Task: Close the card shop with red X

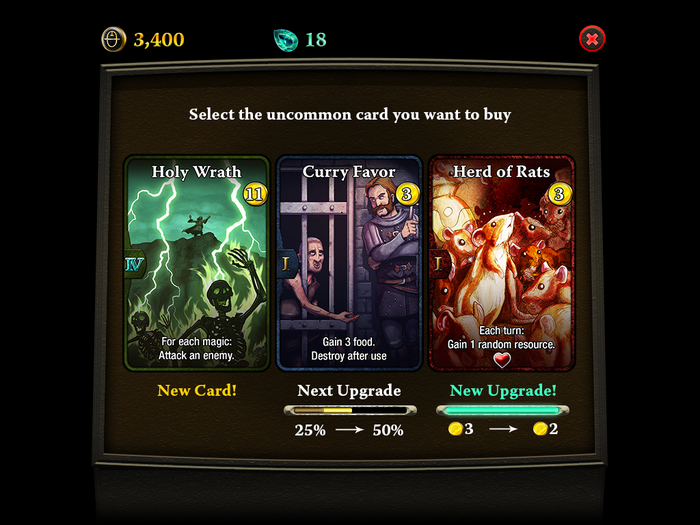Action: coord(592,39)
